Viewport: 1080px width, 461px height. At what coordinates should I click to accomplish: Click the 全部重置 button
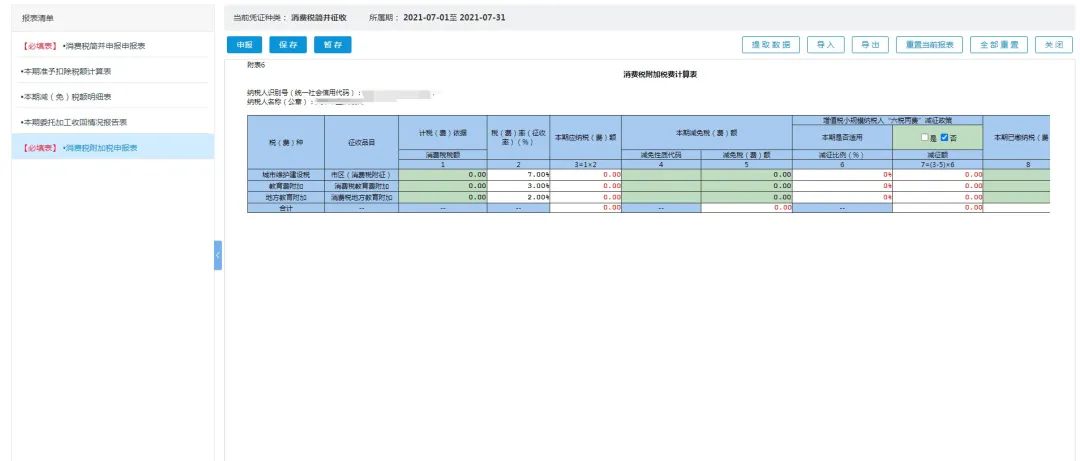(999, 45)
